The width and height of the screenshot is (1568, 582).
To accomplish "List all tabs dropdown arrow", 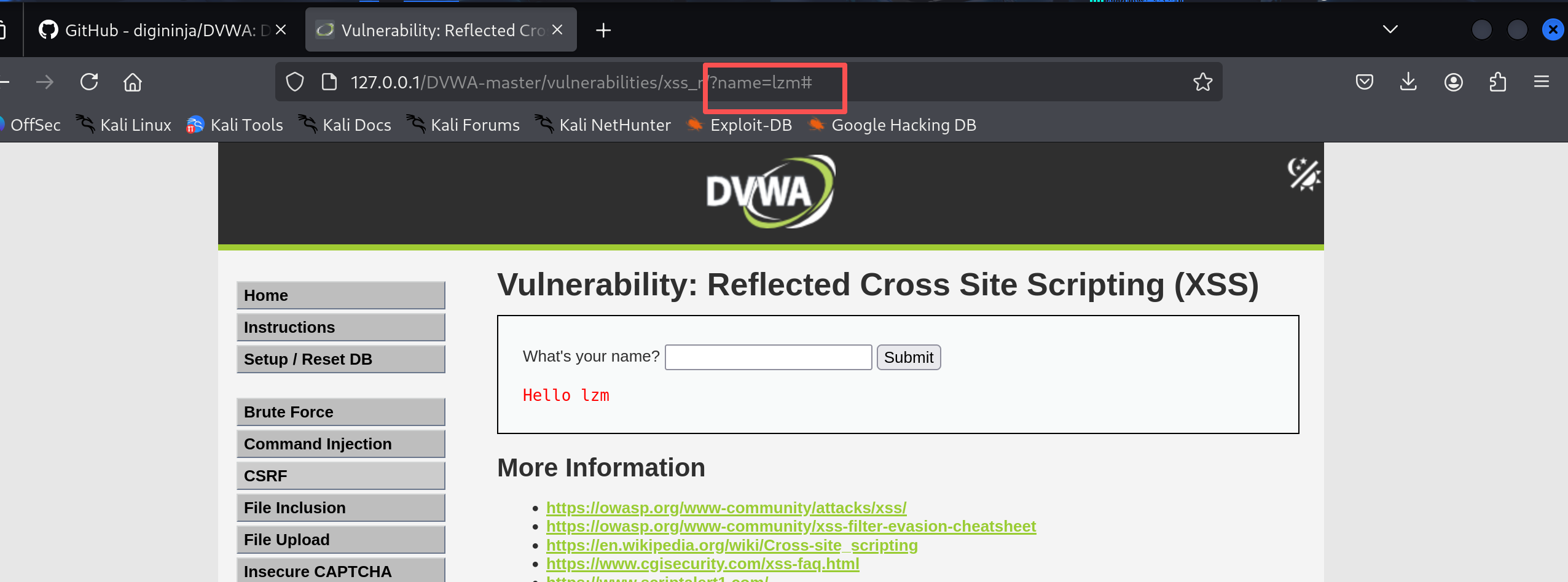I will (x=1390, y=29).
